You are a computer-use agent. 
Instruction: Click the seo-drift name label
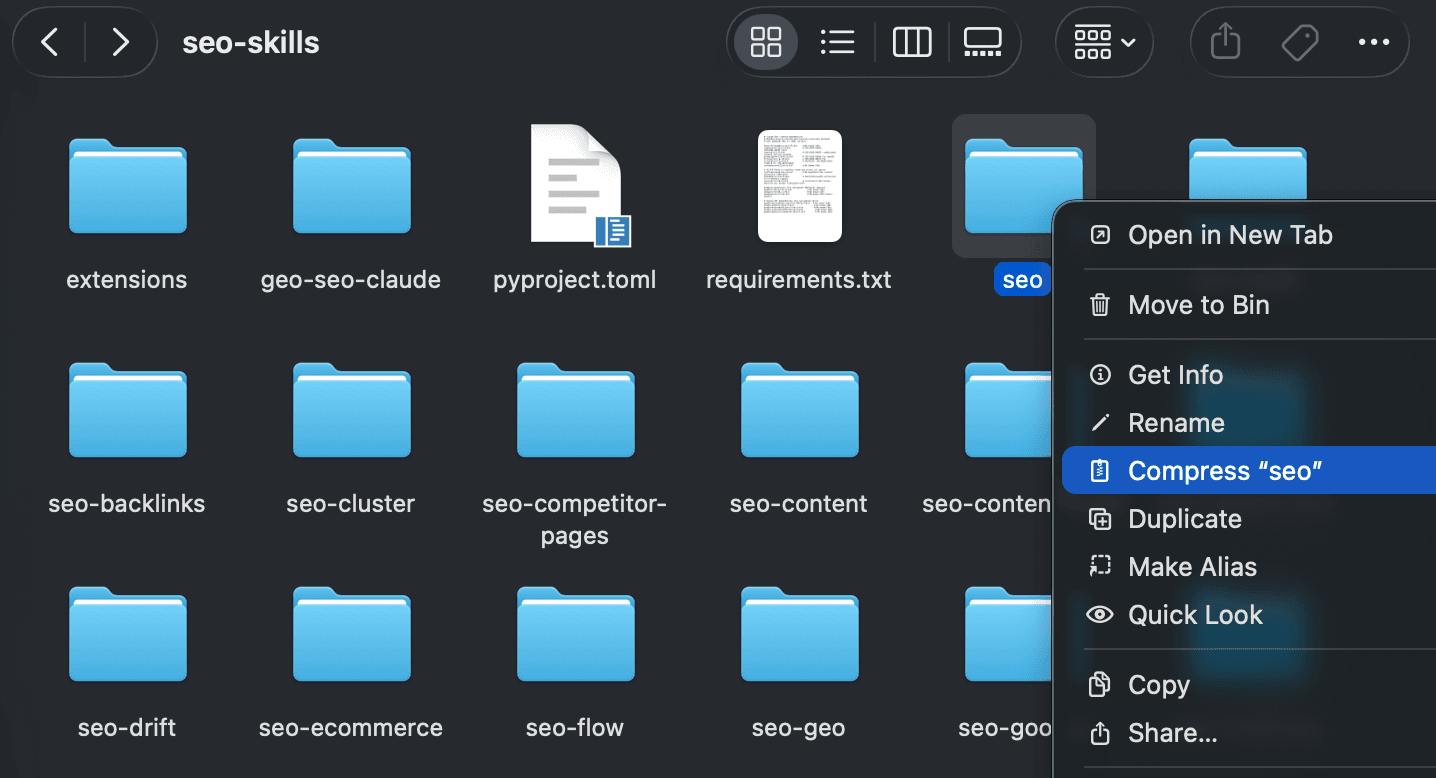(x=127, y=728)
